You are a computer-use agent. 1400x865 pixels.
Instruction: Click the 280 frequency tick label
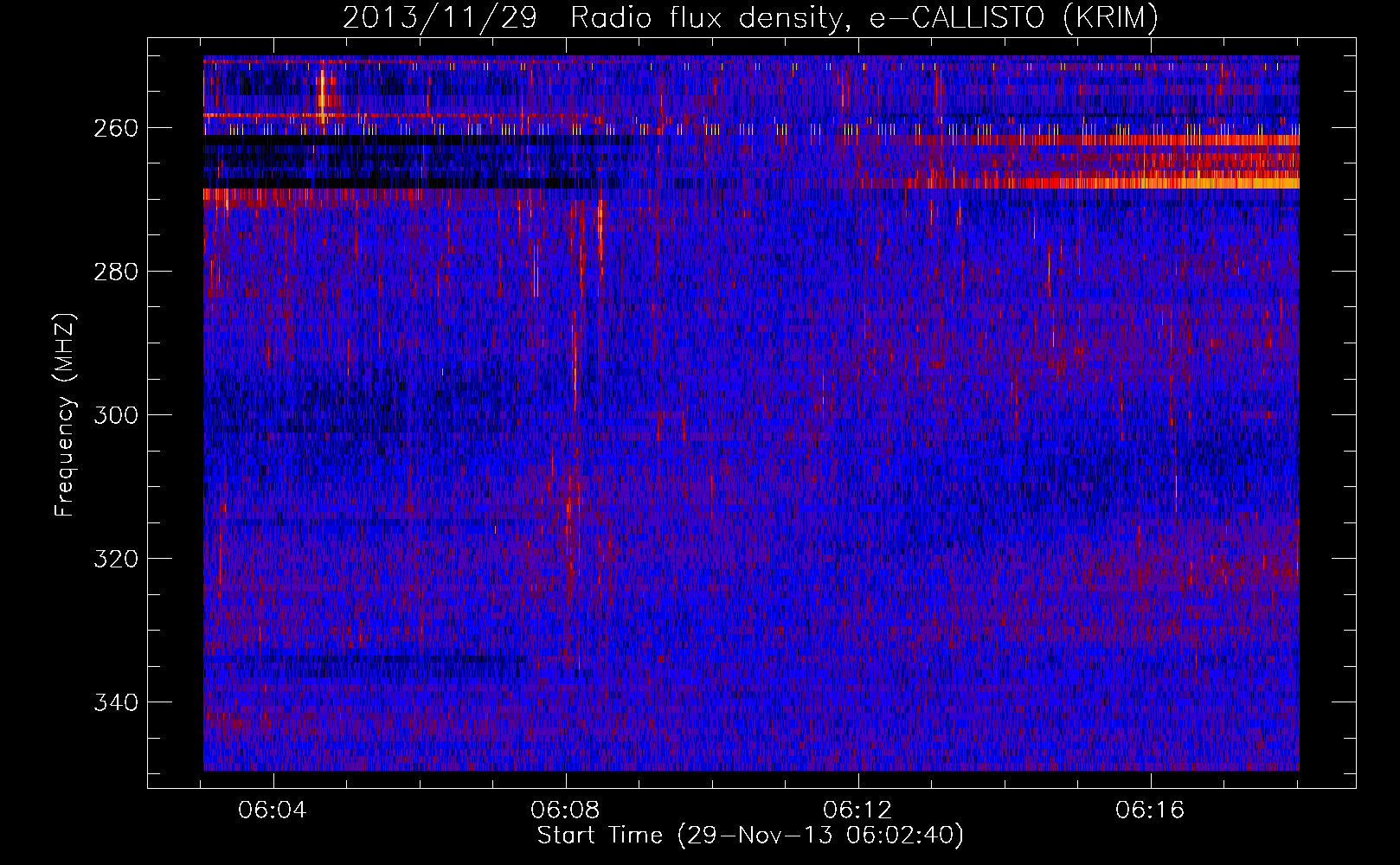click(115, 272)
